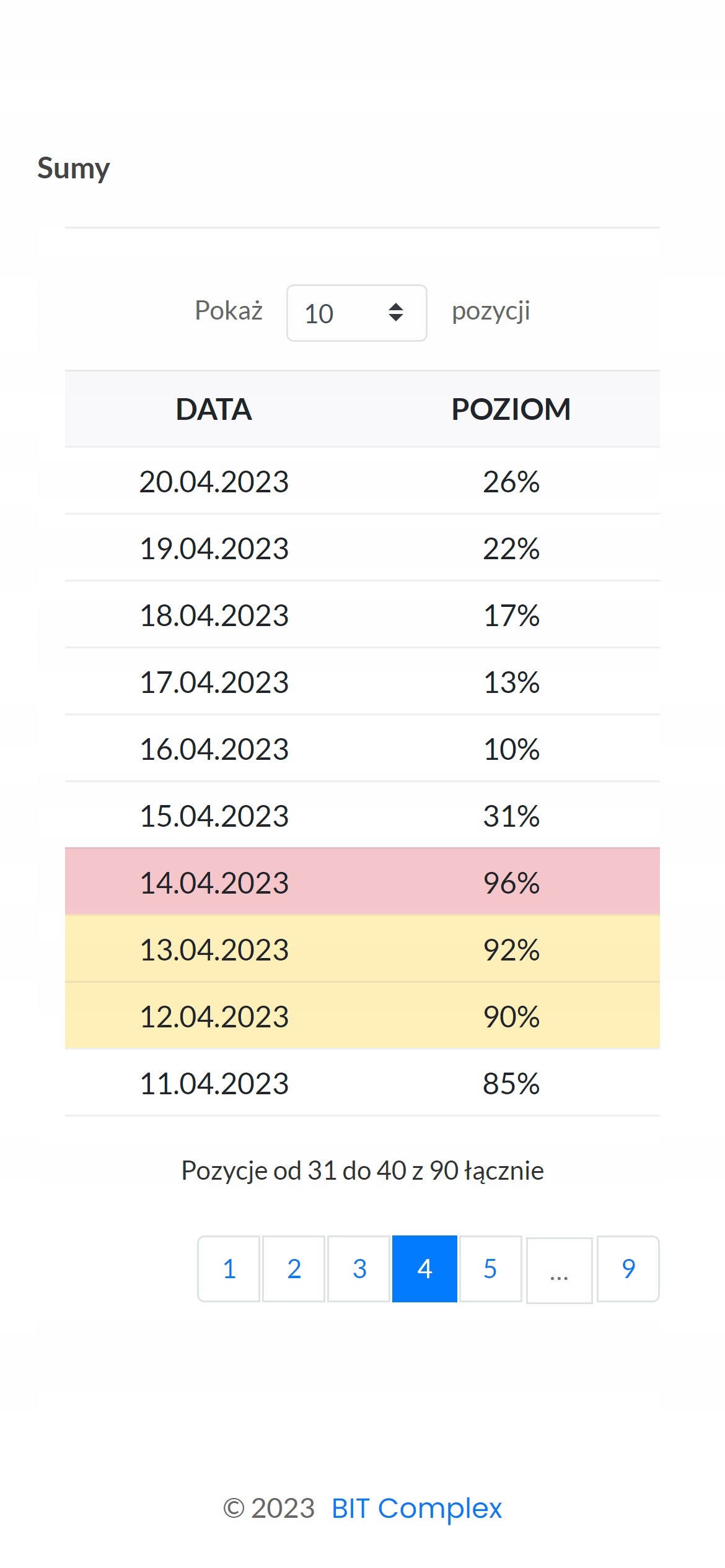Image resolution: width=725 pixels, height=1568 pixels.
Task: Select the 16.04.2023 row
Action: [362, 749]
